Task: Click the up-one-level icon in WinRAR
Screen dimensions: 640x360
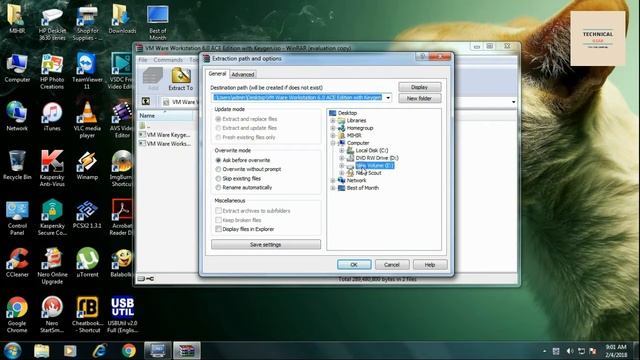Action: (x=146, y=101)
